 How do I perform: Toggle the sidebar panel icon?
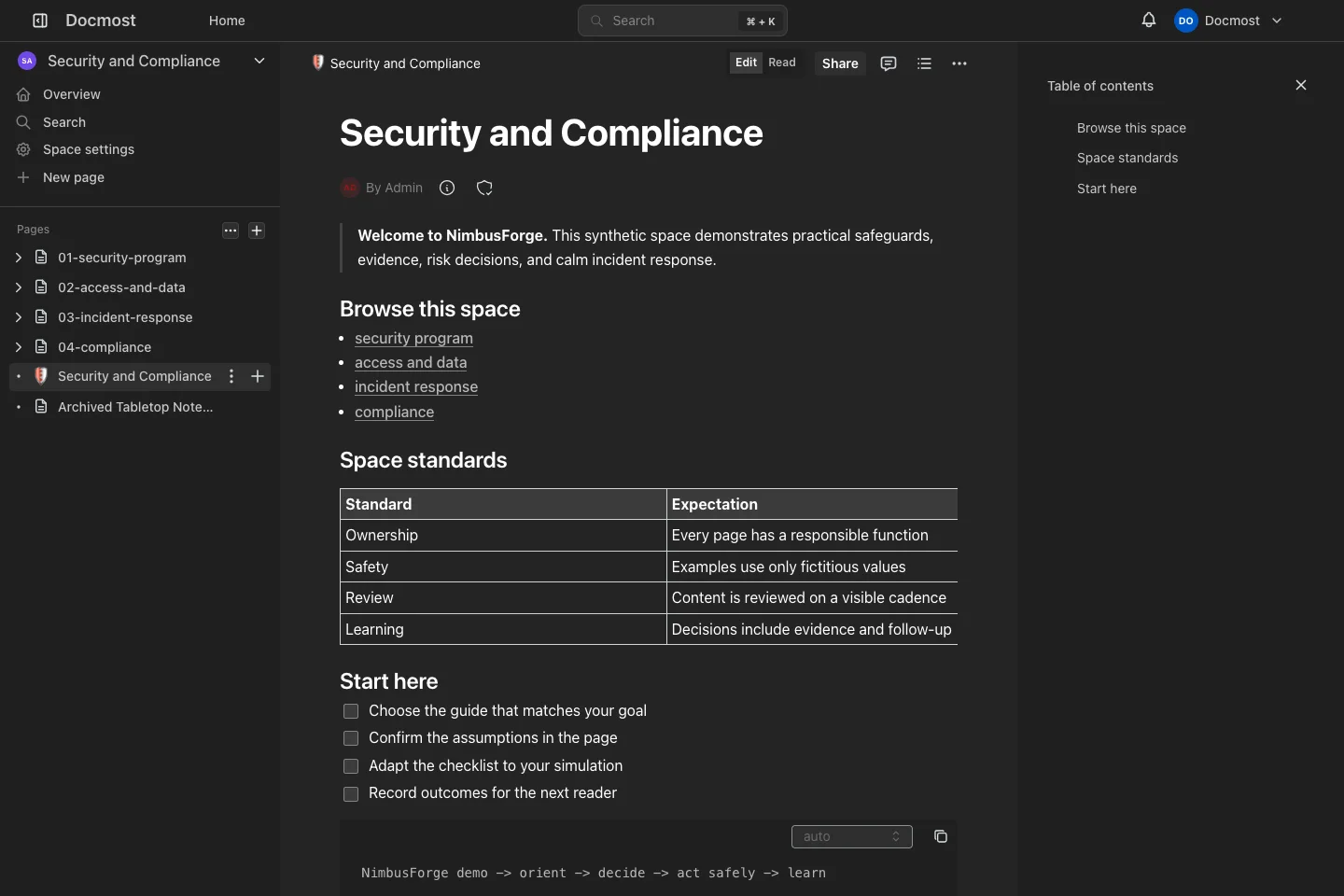tap(40, 21)
